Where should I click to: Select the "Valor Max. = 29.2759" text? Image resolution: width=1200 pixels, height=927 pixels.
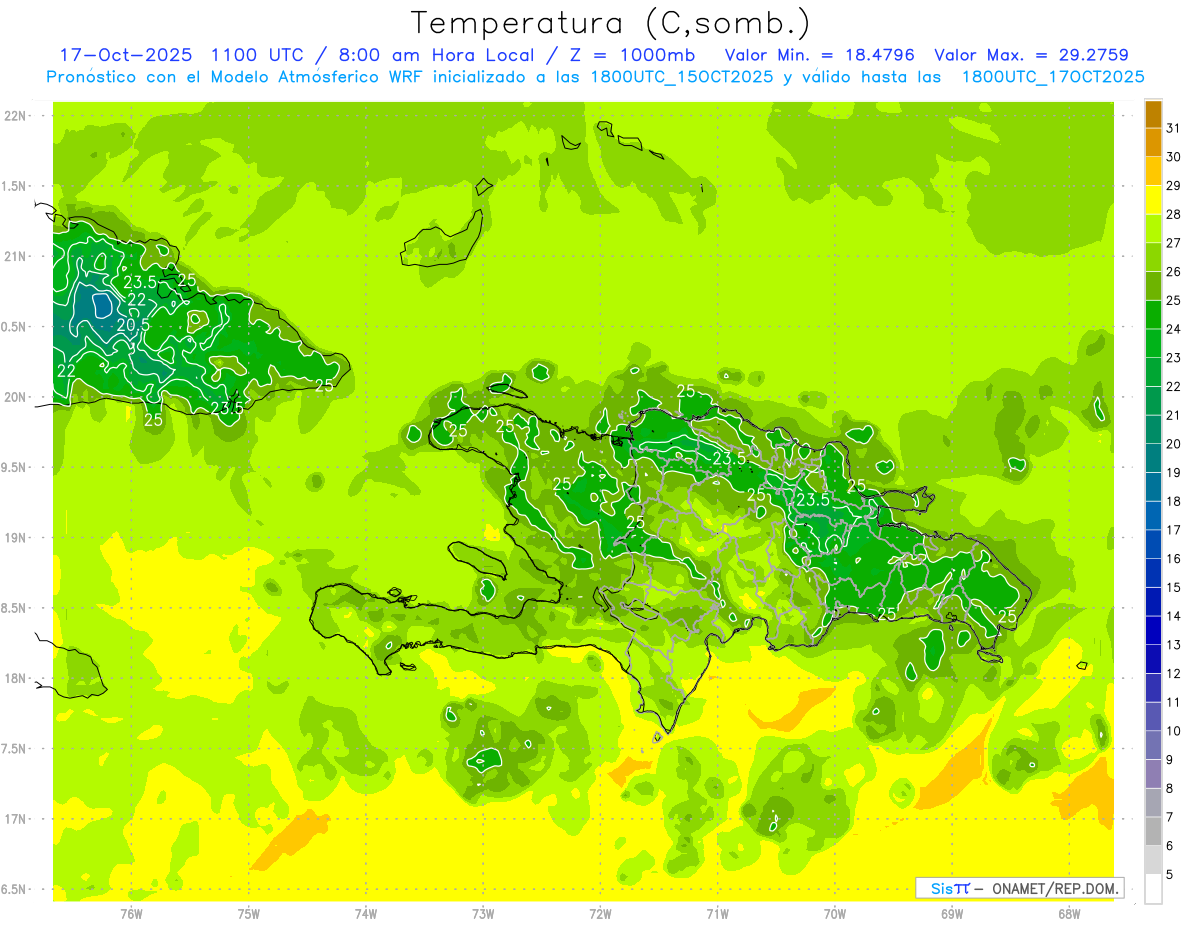(1031, 55)
